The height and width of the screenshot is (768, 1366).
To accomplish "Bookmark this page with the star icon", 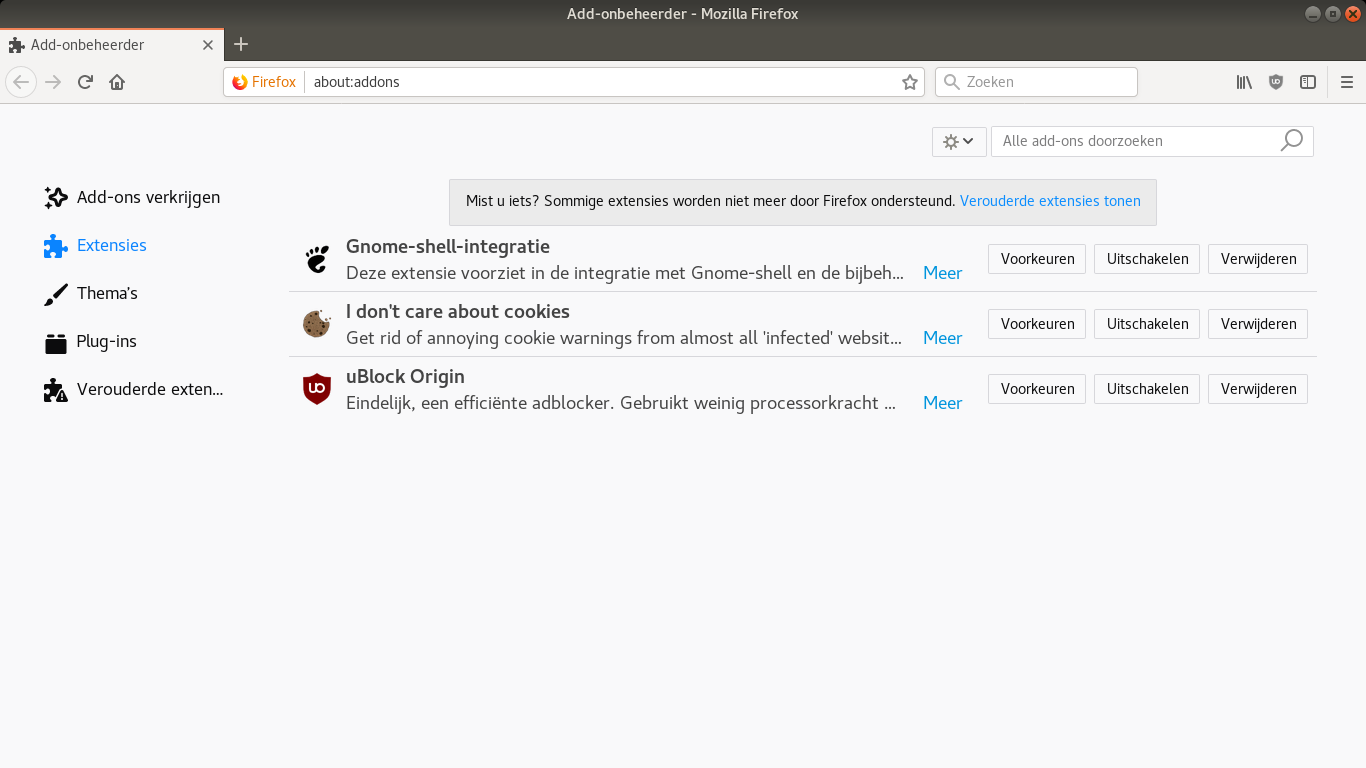I will (910, 82).
